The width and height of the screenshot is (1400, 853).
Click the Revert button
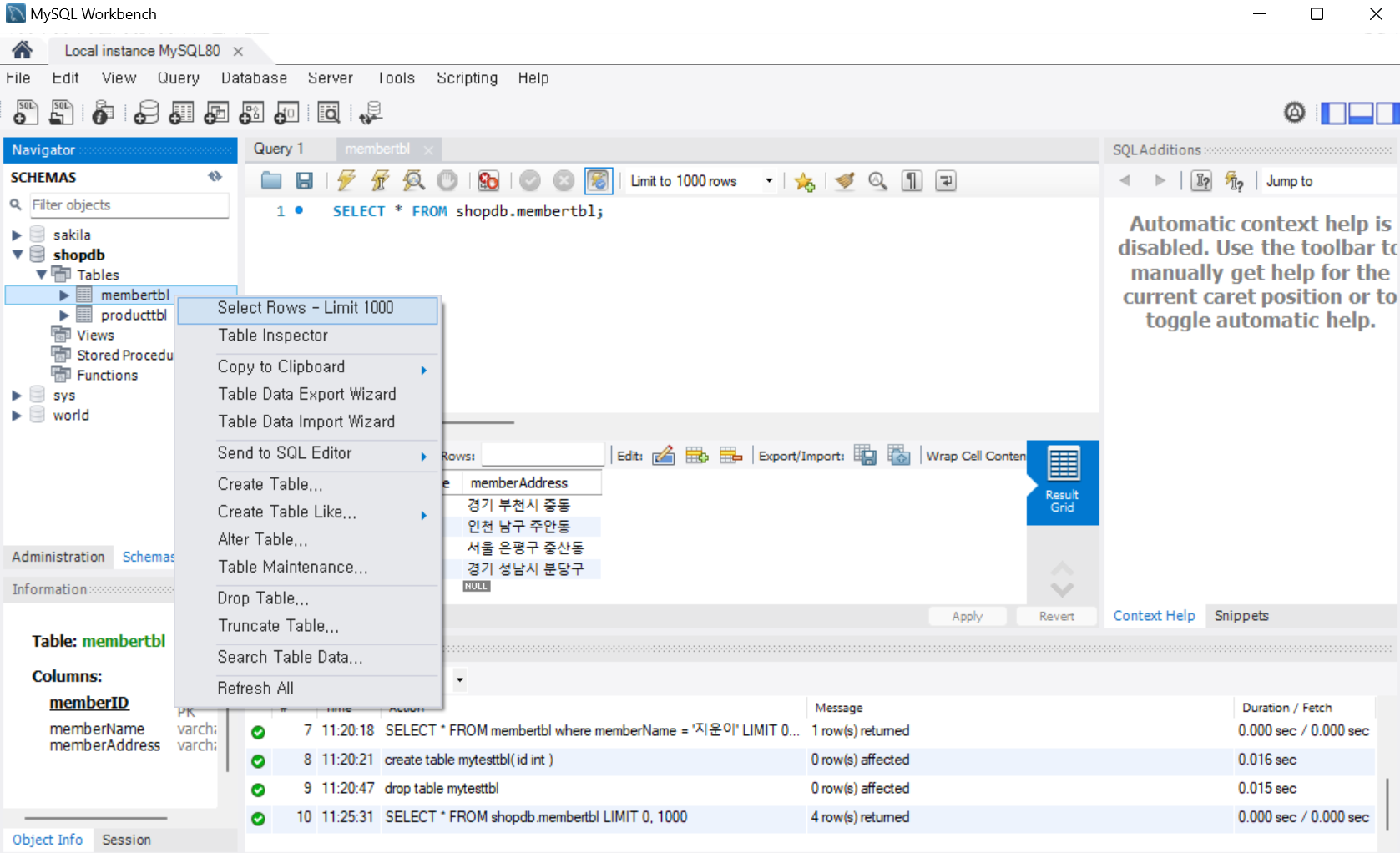pyautogui.click(x=1057, y=616)
